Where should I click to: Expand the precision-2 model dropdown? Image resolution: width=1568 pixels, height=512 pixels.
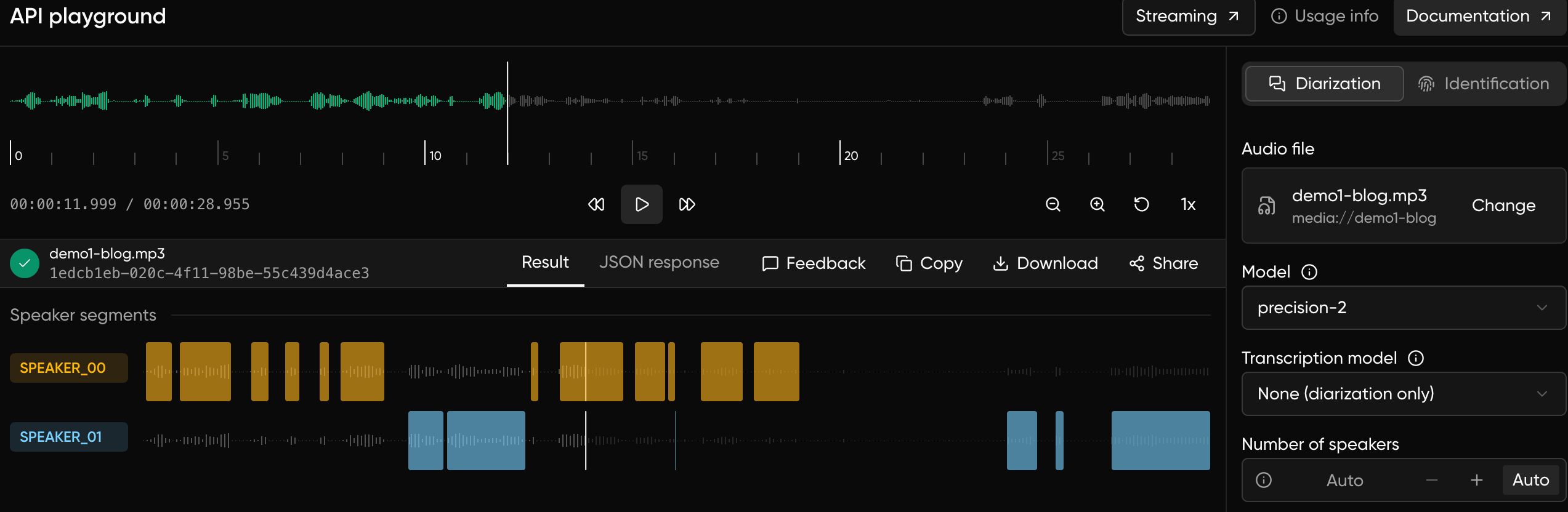[x=1404, y=308]
